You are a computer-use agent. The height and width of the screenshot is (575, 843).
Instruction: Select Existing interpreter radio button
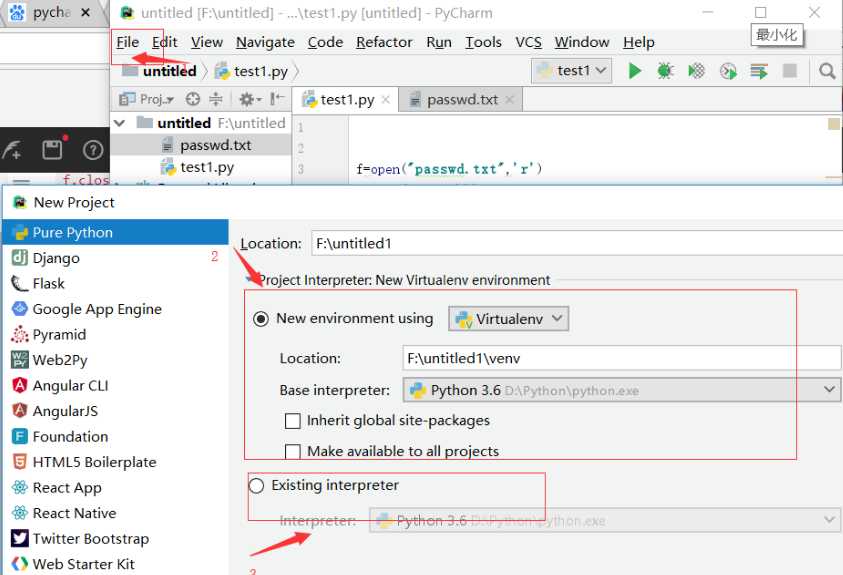(x=256, y=486)
